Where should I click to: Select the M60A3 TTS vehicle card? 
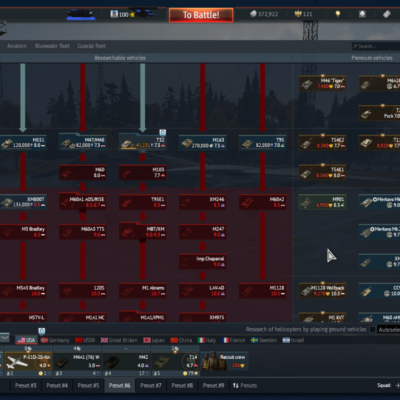tap(83, 232)
